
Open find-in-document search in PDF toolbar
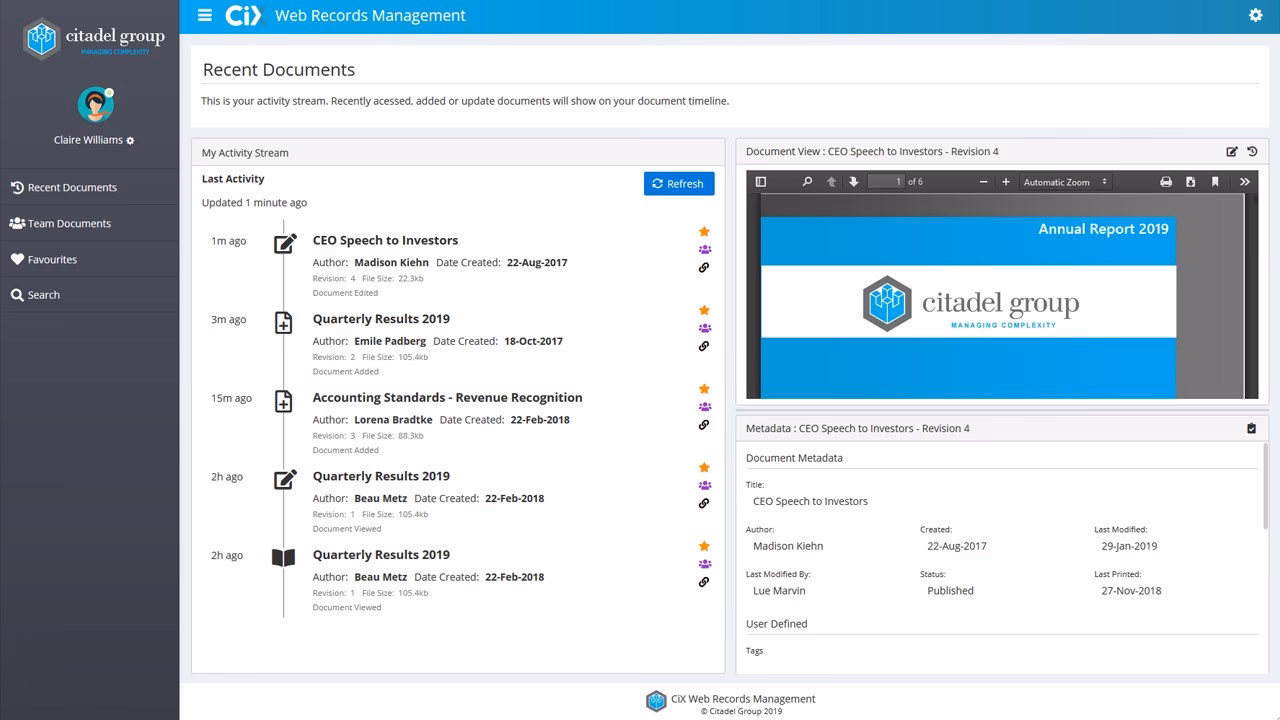(807, 182)
